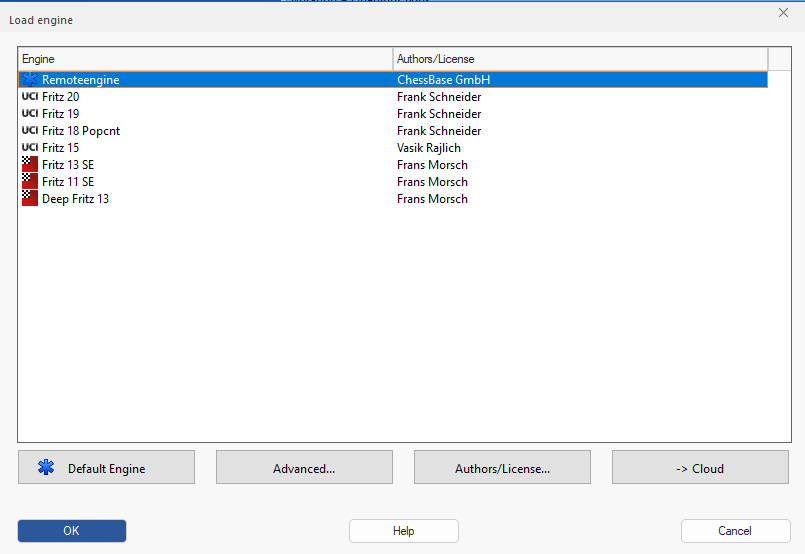
Task: Click the UCI icon beside Fritz 19
Action: pos(30,114)
